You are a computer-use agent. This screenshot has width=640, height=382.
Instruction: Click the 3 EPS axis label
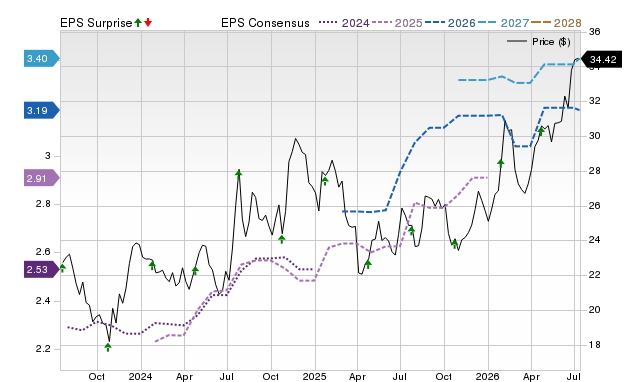[48, 156]
